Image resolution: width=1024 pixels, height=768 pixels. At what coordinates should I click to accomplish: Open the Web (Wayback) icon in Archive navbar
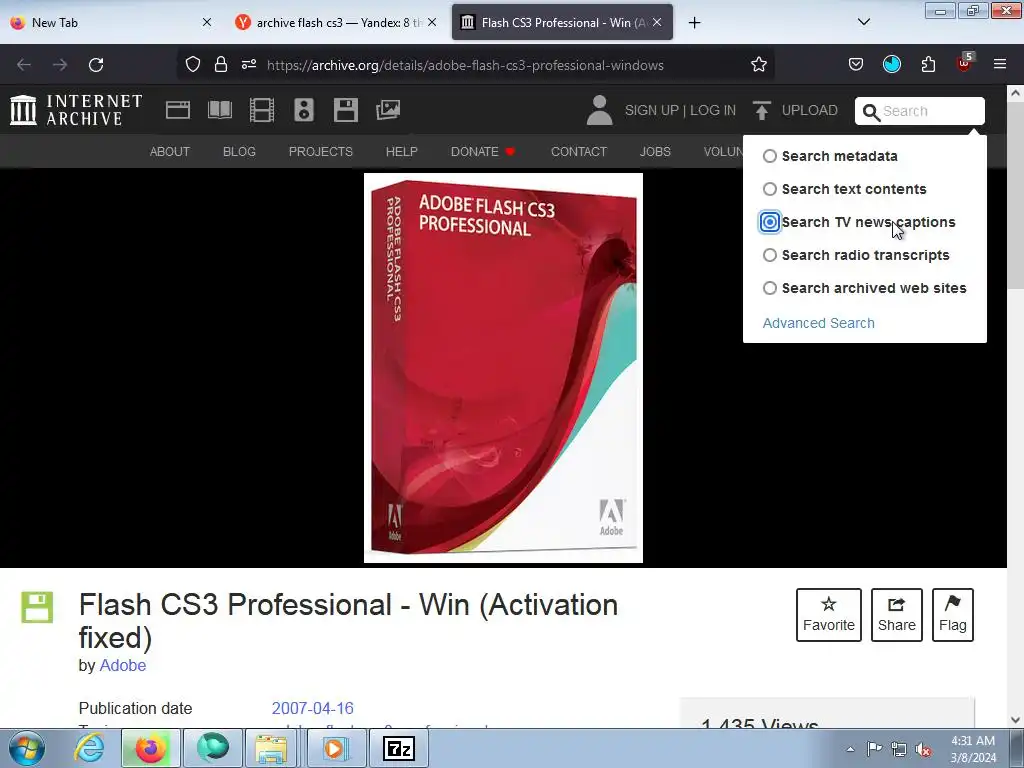(x=178, y=110)
